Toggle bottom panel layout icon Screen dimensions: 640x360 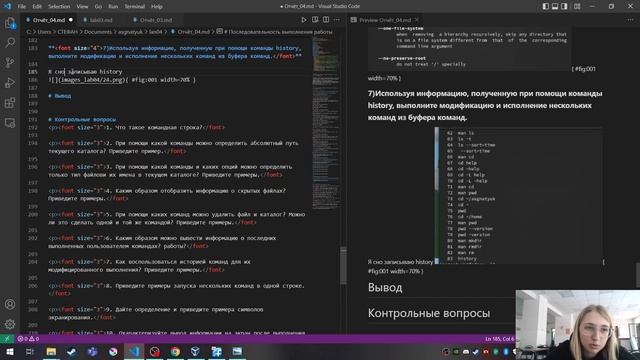pos(555,6)
